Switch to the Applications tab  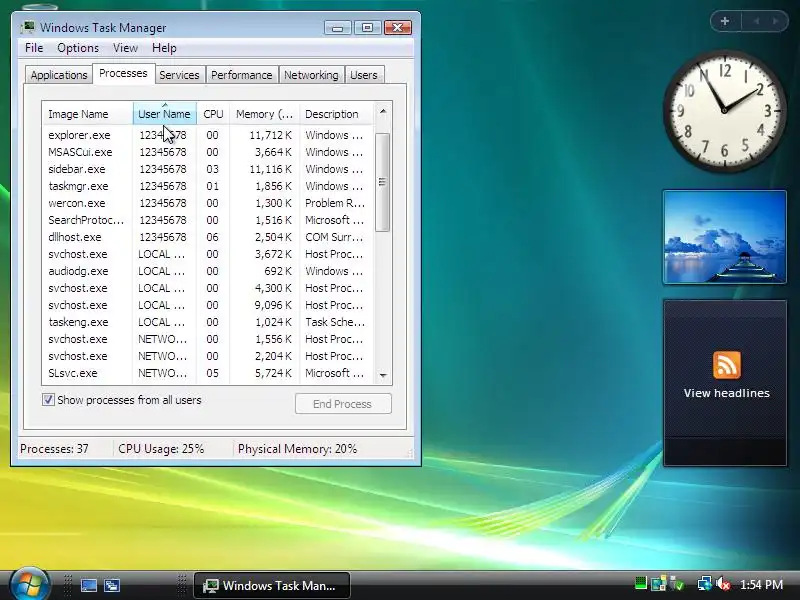(59, 75)
